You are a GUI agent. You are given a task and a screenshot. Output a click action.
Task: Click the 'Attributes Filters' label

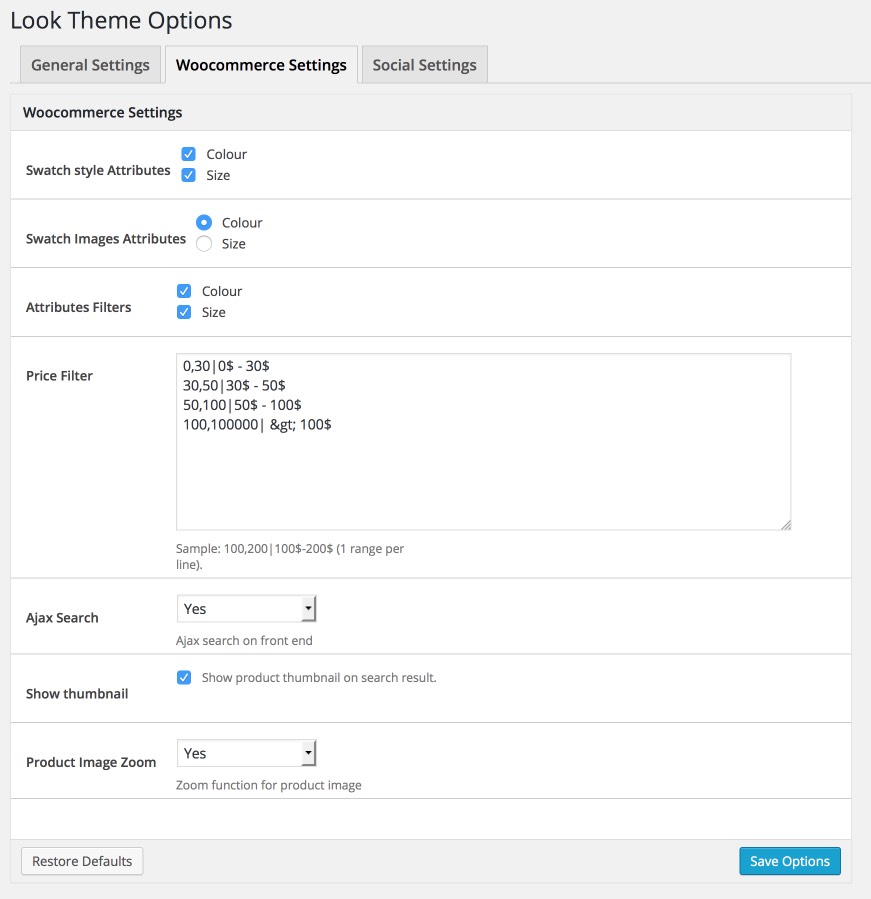[79, 307]
